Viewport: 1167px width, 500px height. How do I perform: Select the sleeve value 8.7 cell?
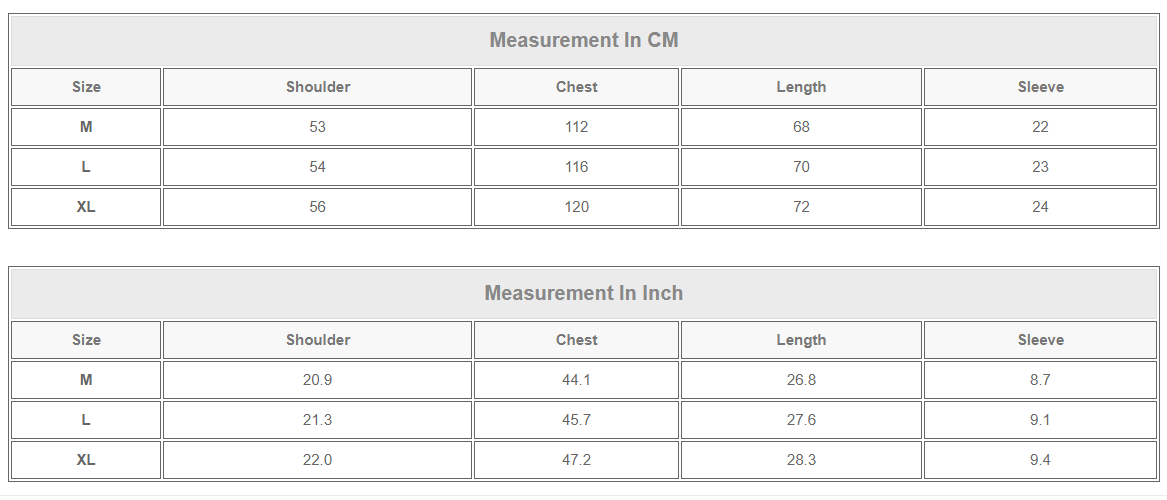1040,380
